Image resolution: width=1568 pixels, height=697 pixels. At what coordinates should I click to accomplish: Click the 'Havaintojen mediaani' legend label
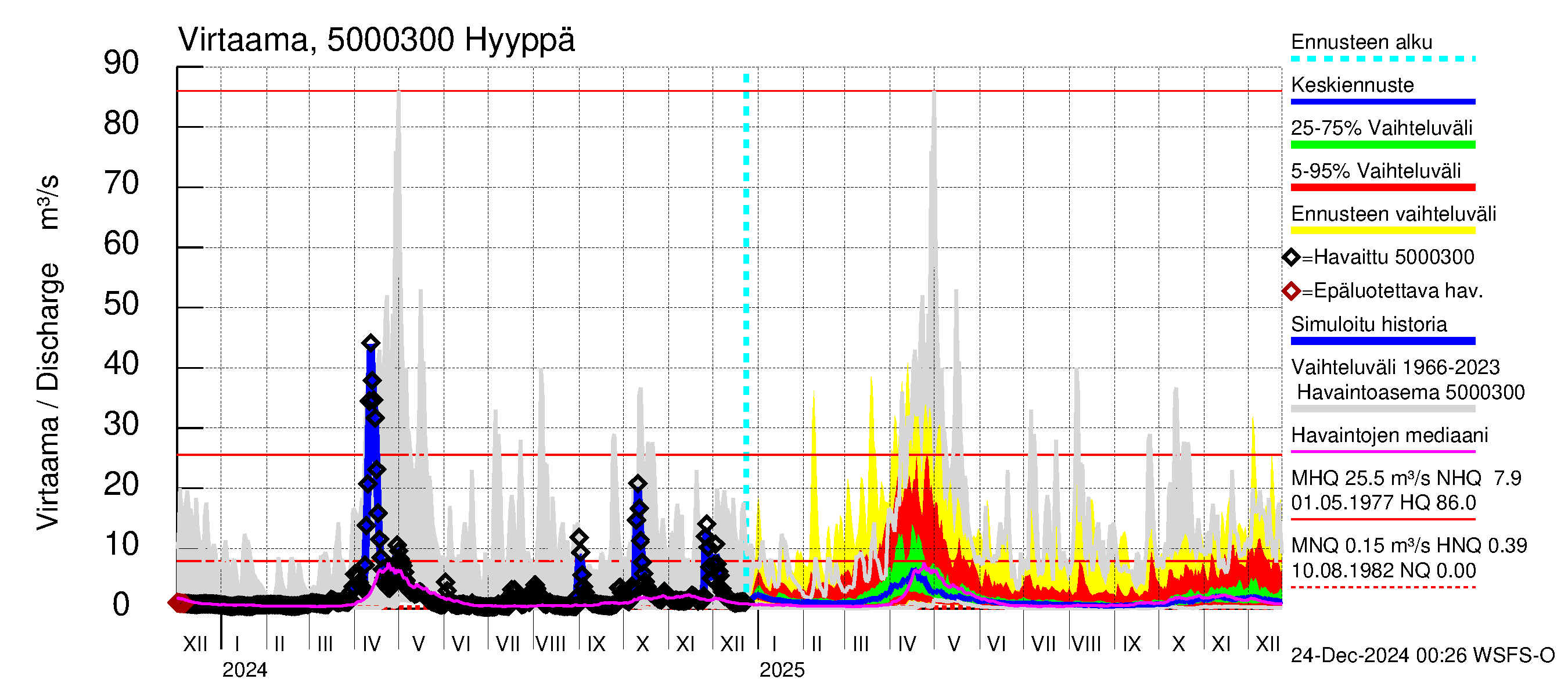click(x=1389, y=435)
